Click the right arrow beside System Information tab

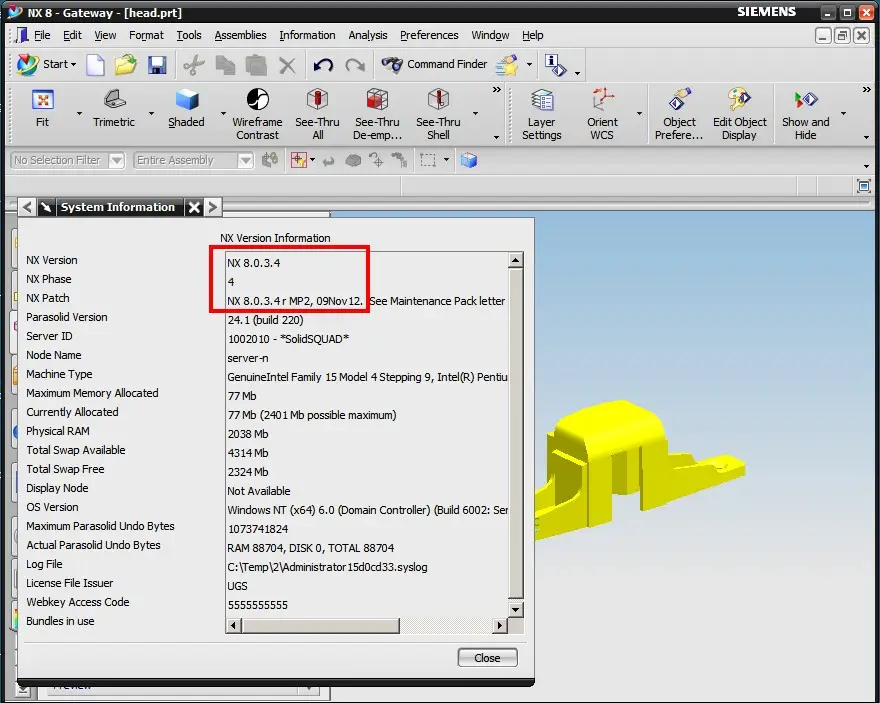click(213, 208)
